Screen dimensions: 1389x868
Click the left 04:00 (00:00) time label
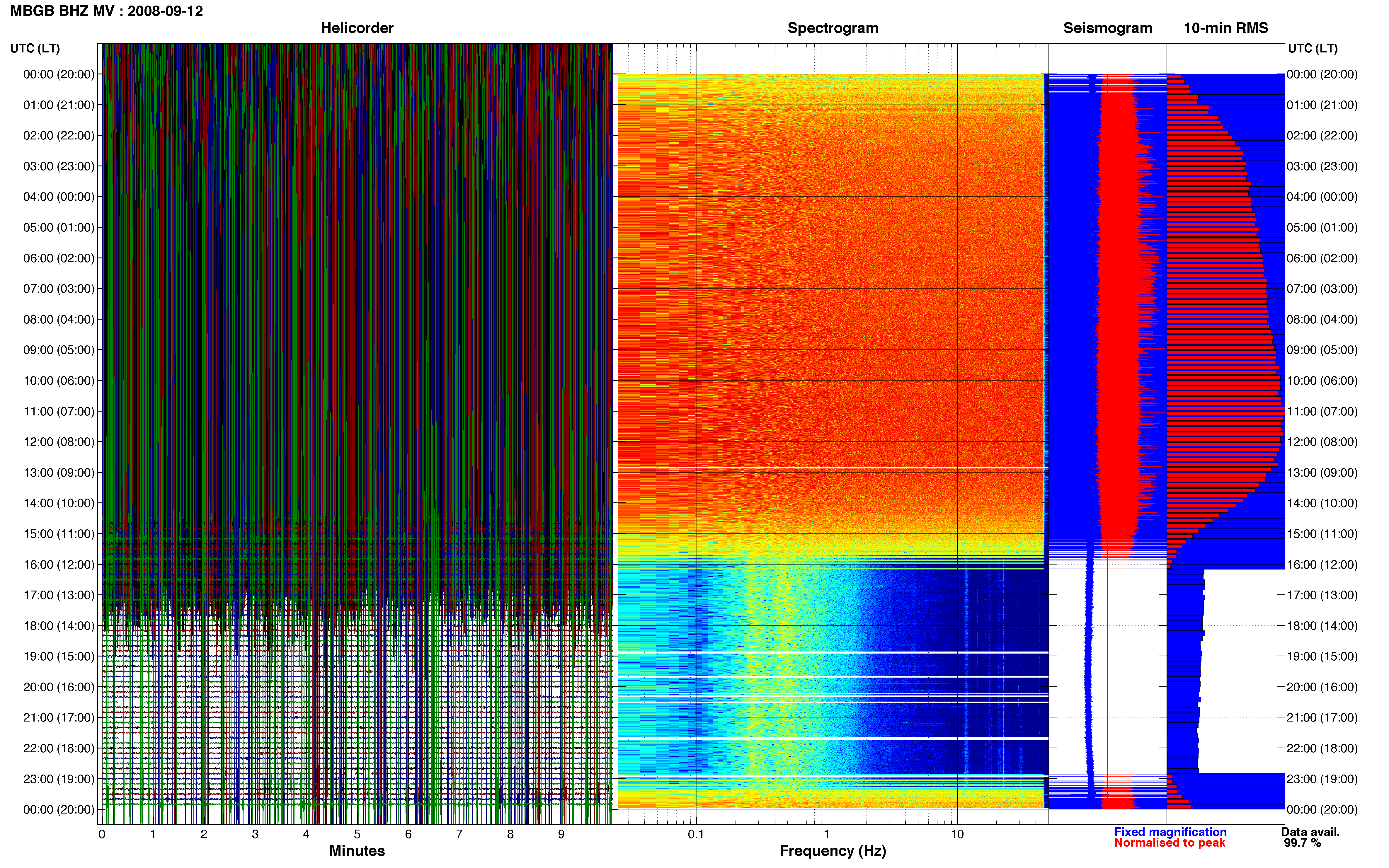[x=59, y=197]
